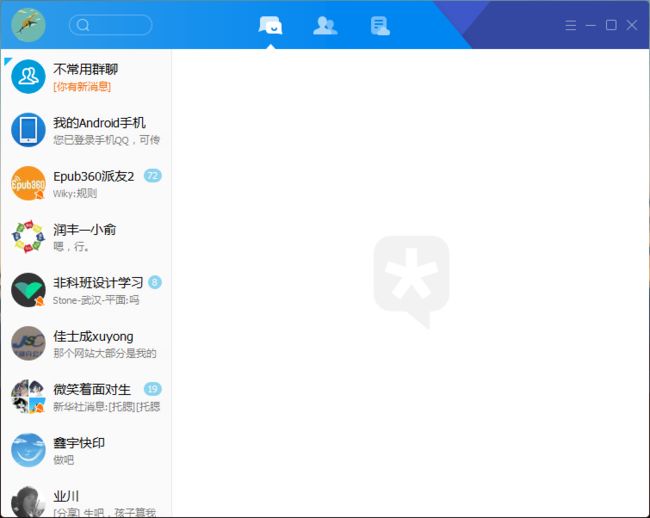Click the [你有新消息] notice text

(x=82, y=86)
